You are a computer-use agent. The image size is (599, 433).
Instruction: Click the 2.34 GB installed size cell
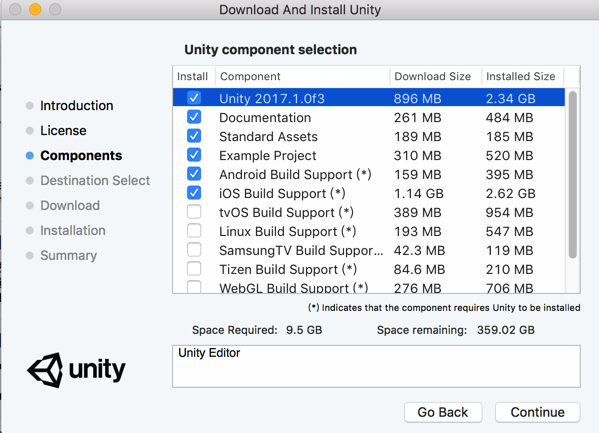[511, 99]
